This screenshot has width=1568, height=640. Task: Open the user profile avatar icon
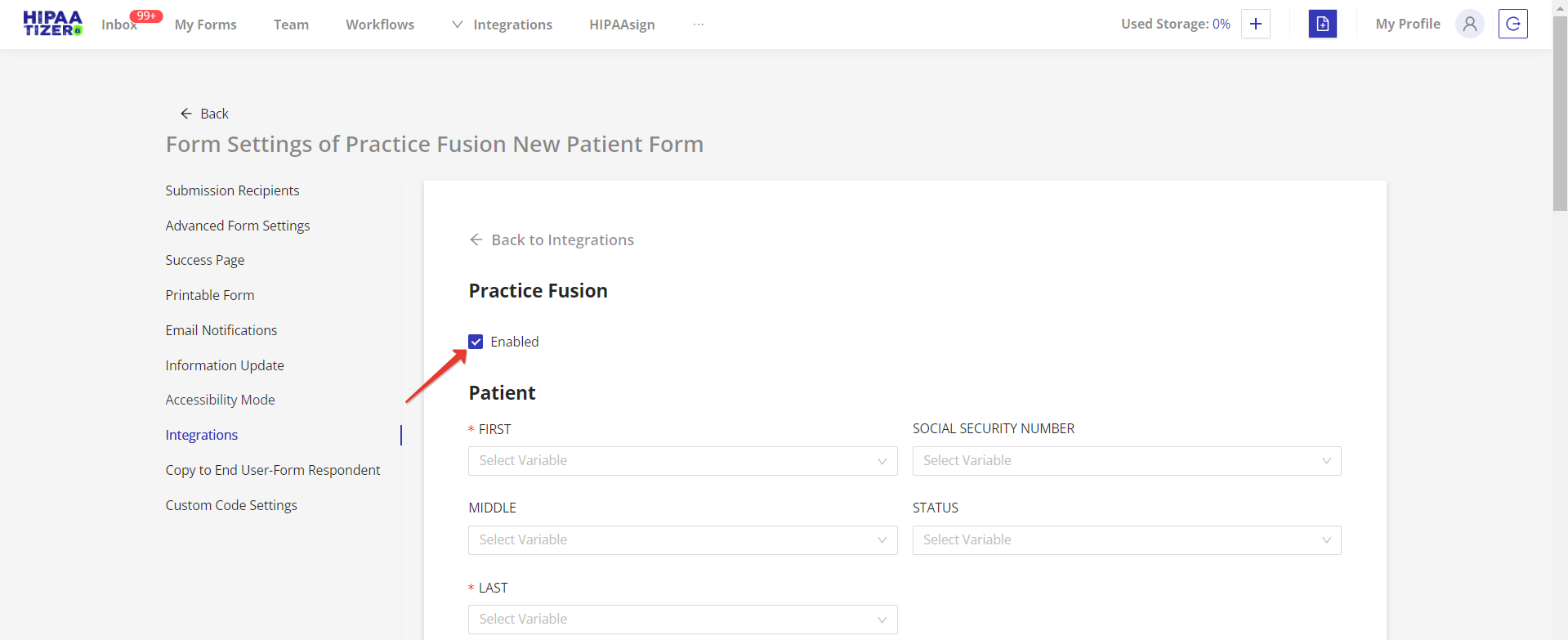(x=1469, y=24)
